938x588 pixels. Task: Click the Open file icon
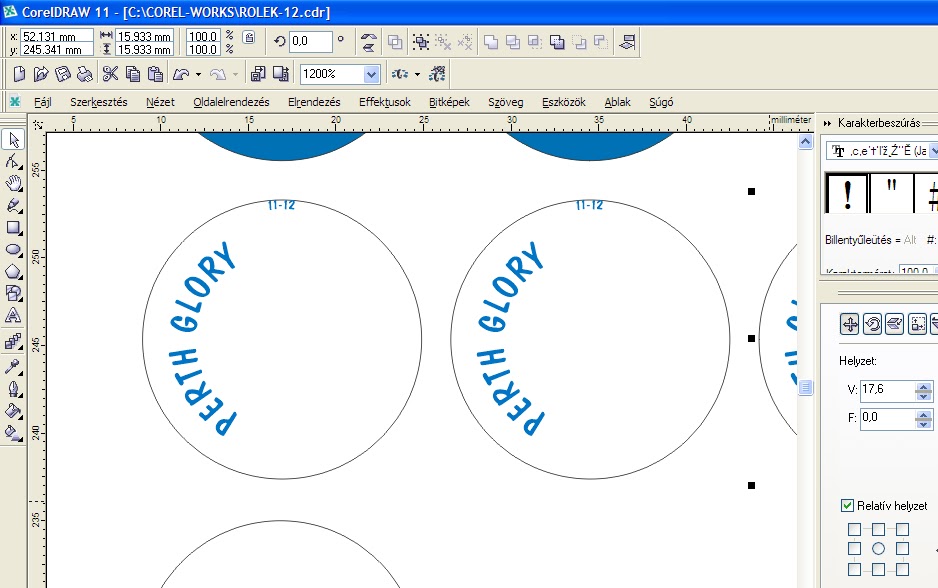pyautogui.click(x=41, y=74)
